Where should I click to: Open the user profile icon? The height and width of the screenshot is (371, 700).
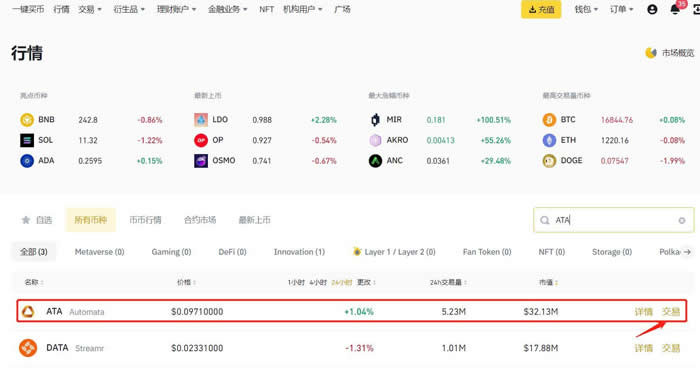pos(652,9)
